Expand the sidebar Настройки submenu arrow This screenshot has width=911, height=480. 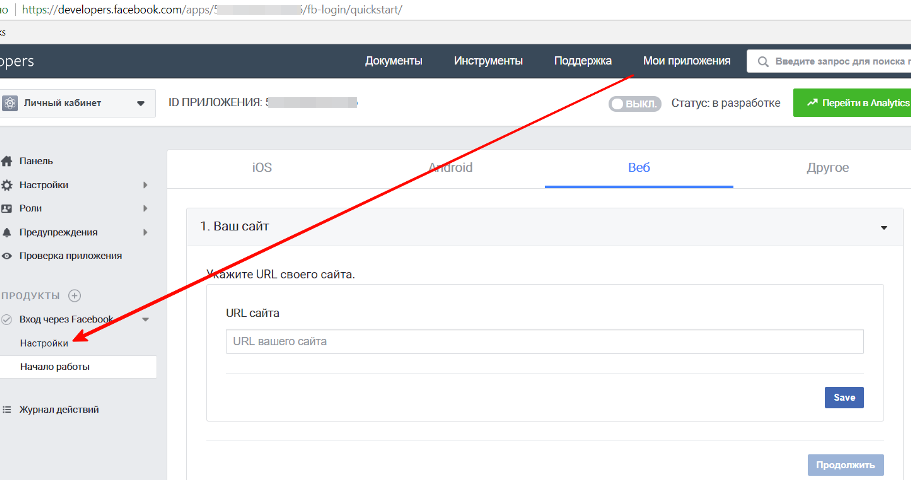tap(145, 185)
